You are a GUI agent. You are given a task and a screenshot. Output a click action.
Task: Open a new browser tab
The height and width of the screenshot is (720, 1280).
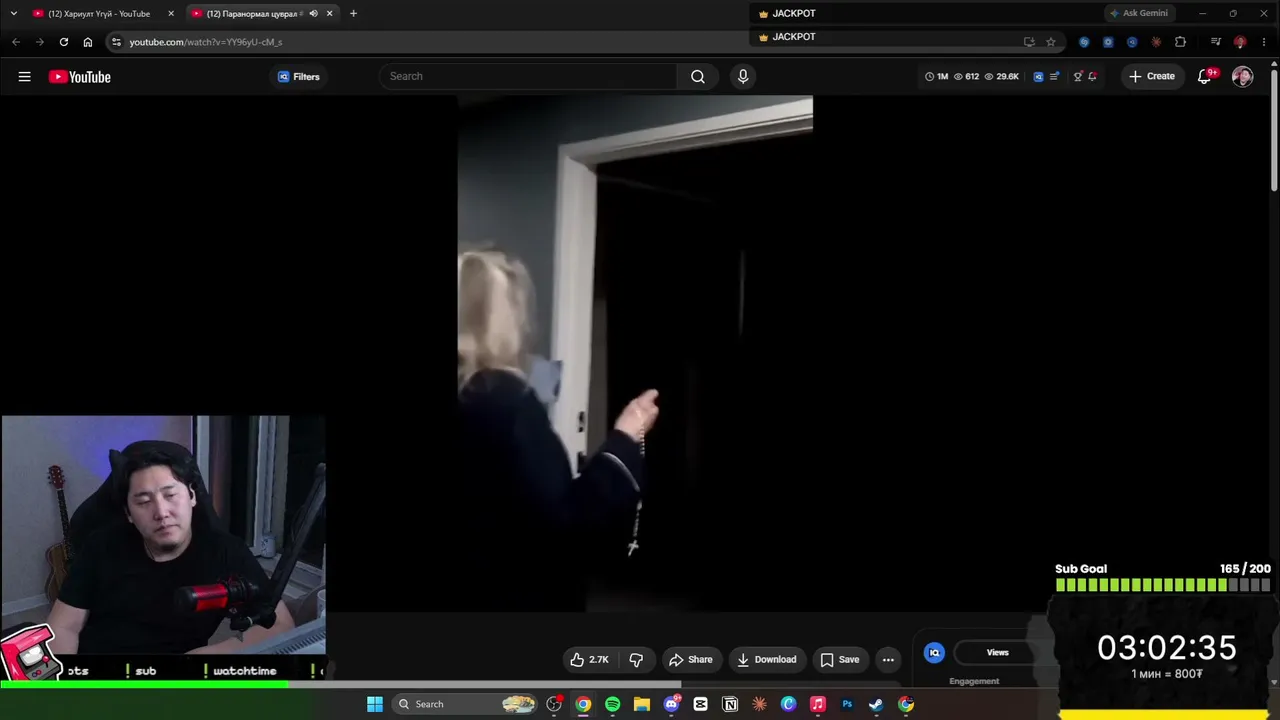(x=353, y=14)
